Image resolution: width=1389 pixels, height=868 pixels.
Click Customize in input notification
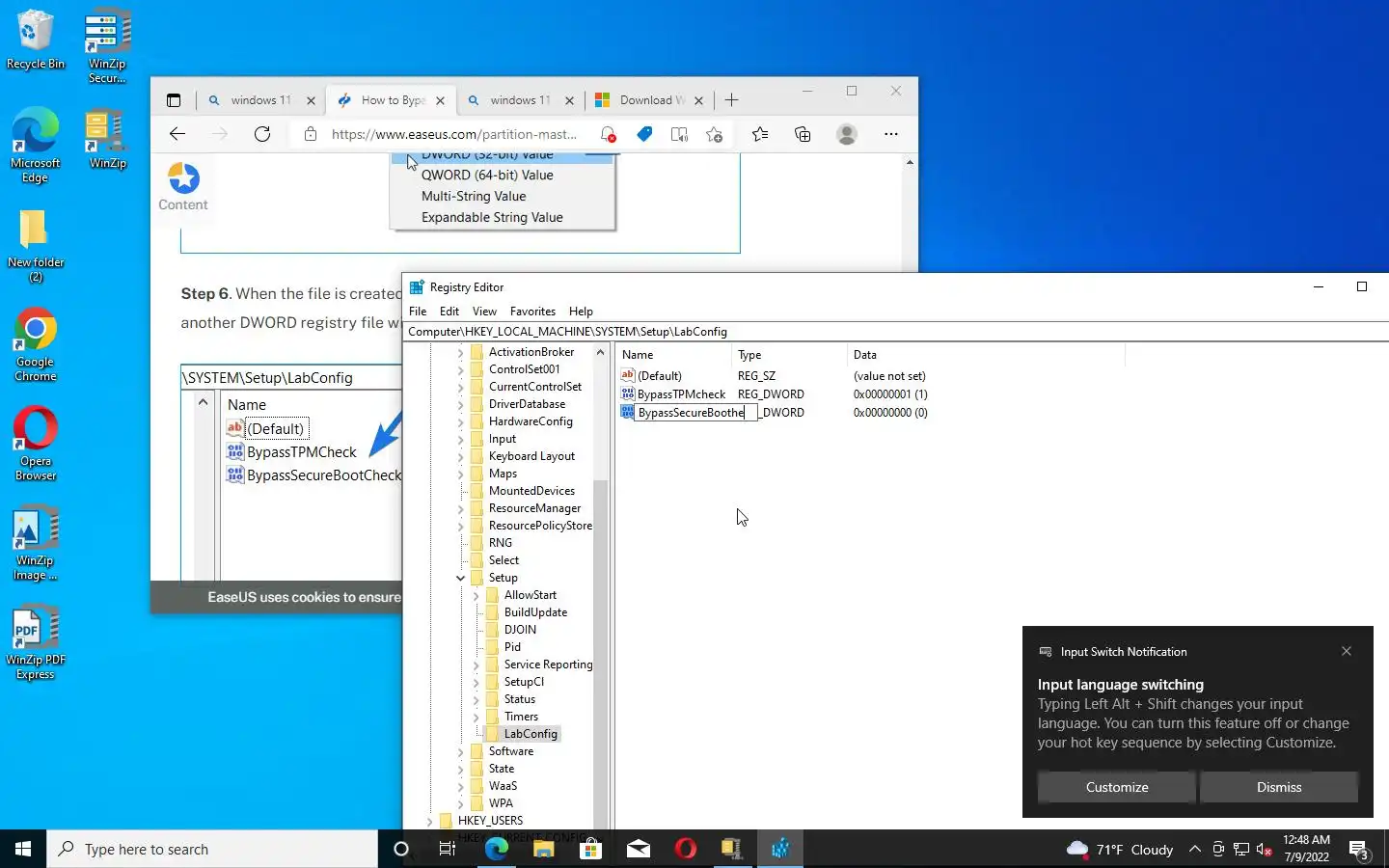tap(1117, 787)
